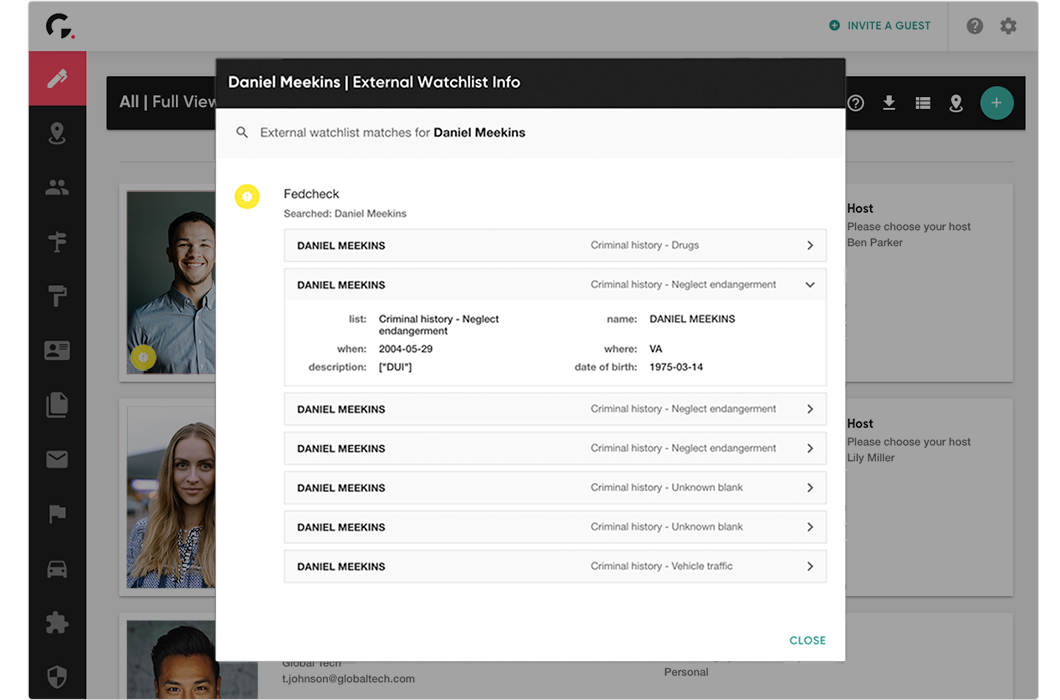Click the where value VA
1060x700 pixels.
point(656,349)
